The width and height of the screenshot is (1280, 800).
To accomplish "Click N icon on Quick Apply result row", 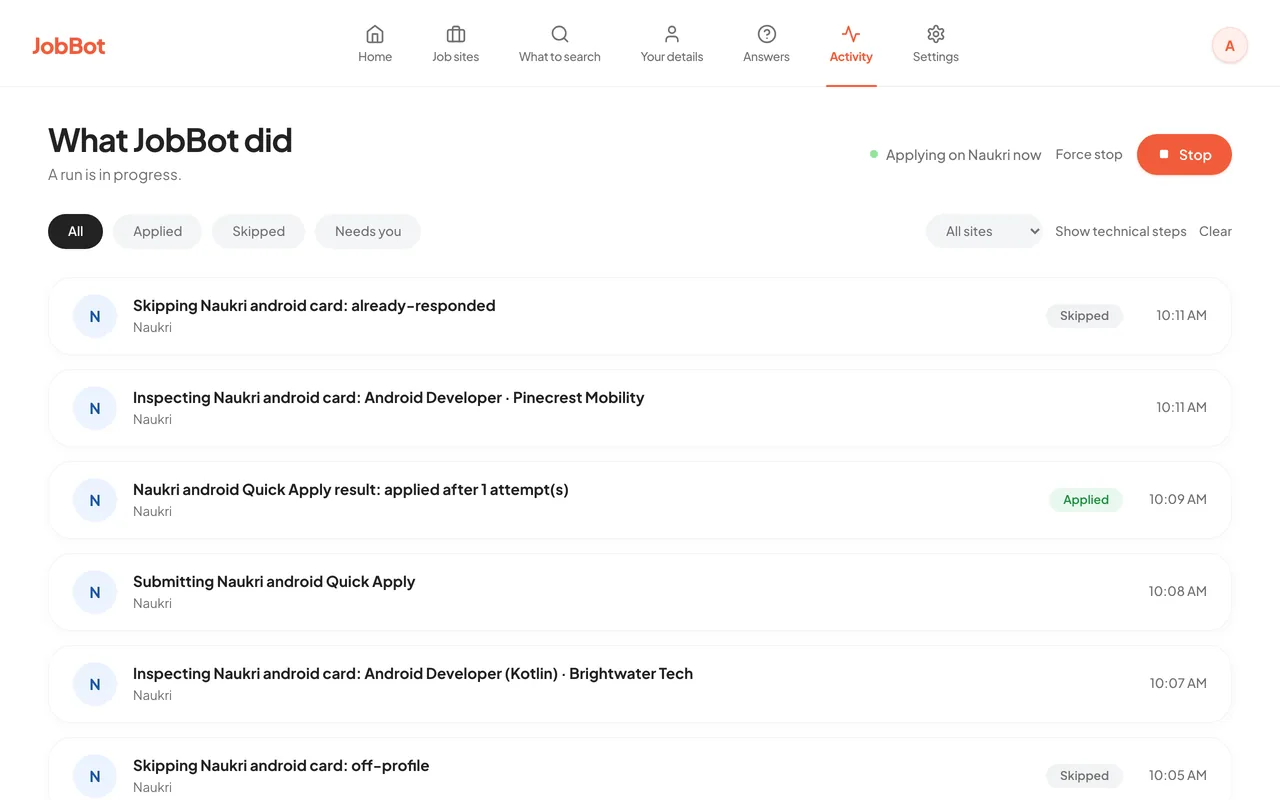I will click(x=95, y=500).
